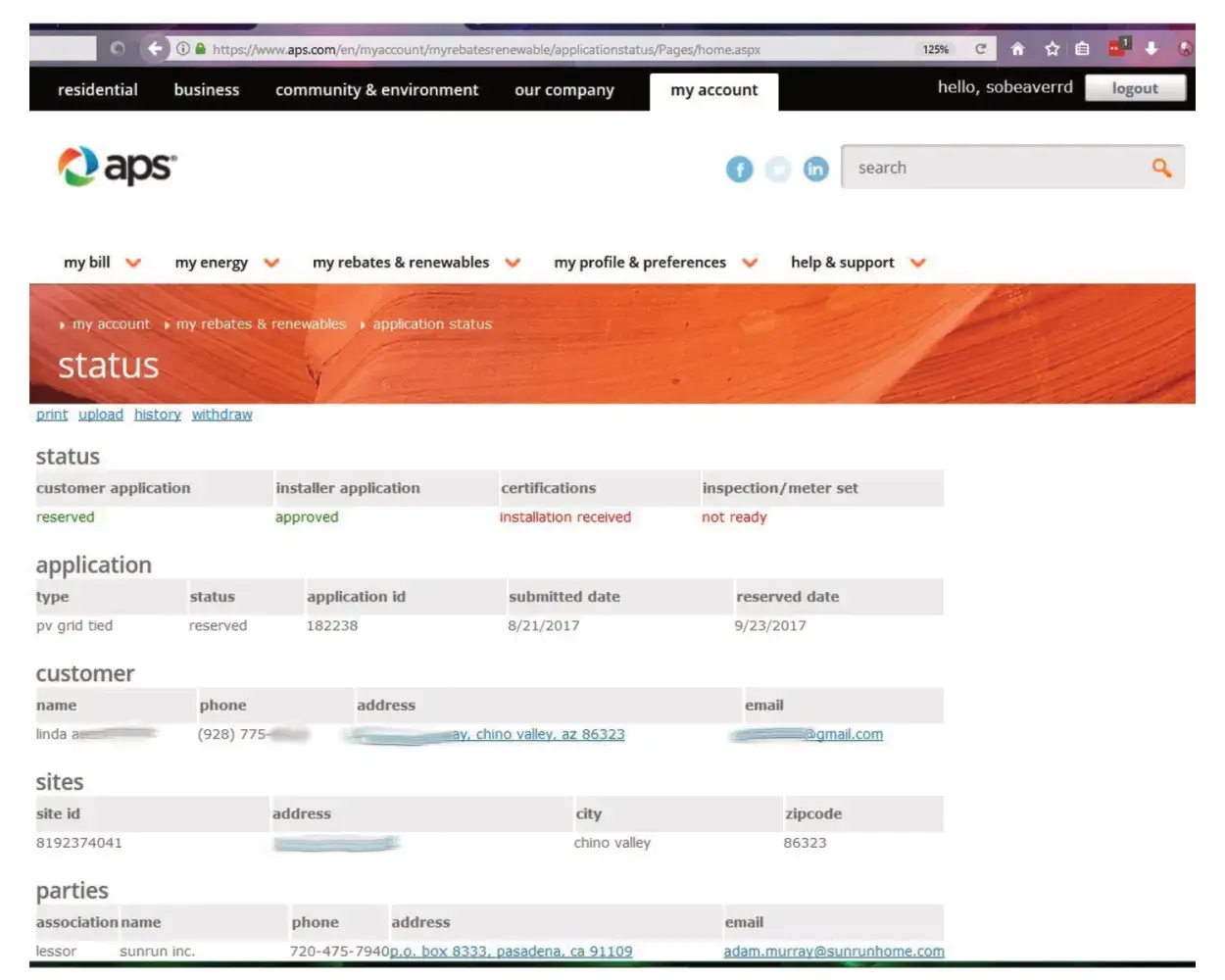Click the APS logo
Image resolution: width=1225 pixels, height=980 pixels.
coord(117,167)
